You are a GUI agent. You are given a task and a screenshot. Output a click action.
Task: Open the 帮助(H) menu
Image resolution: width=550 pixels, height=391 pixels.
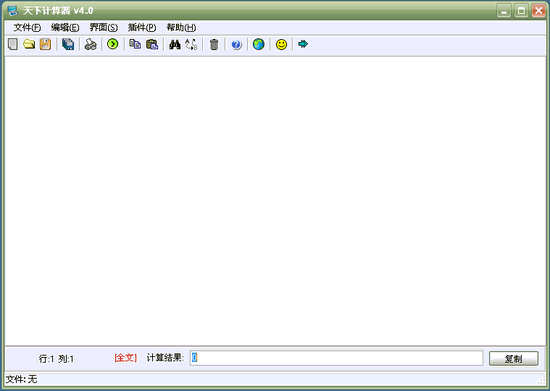[x=181, y=27]
